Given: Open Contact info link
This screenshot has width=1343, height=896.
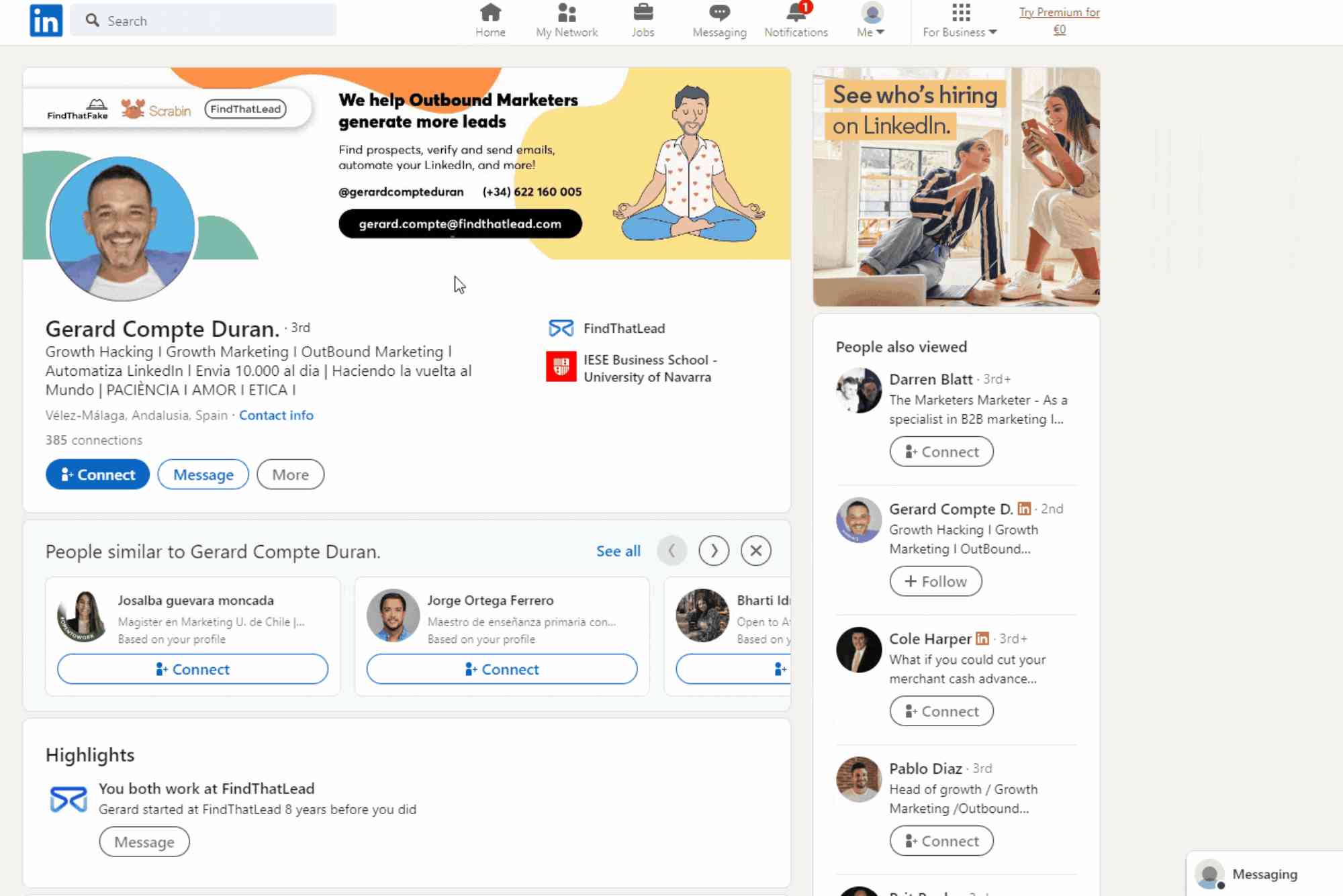Looking at the screenshot, I should point(275,415).
